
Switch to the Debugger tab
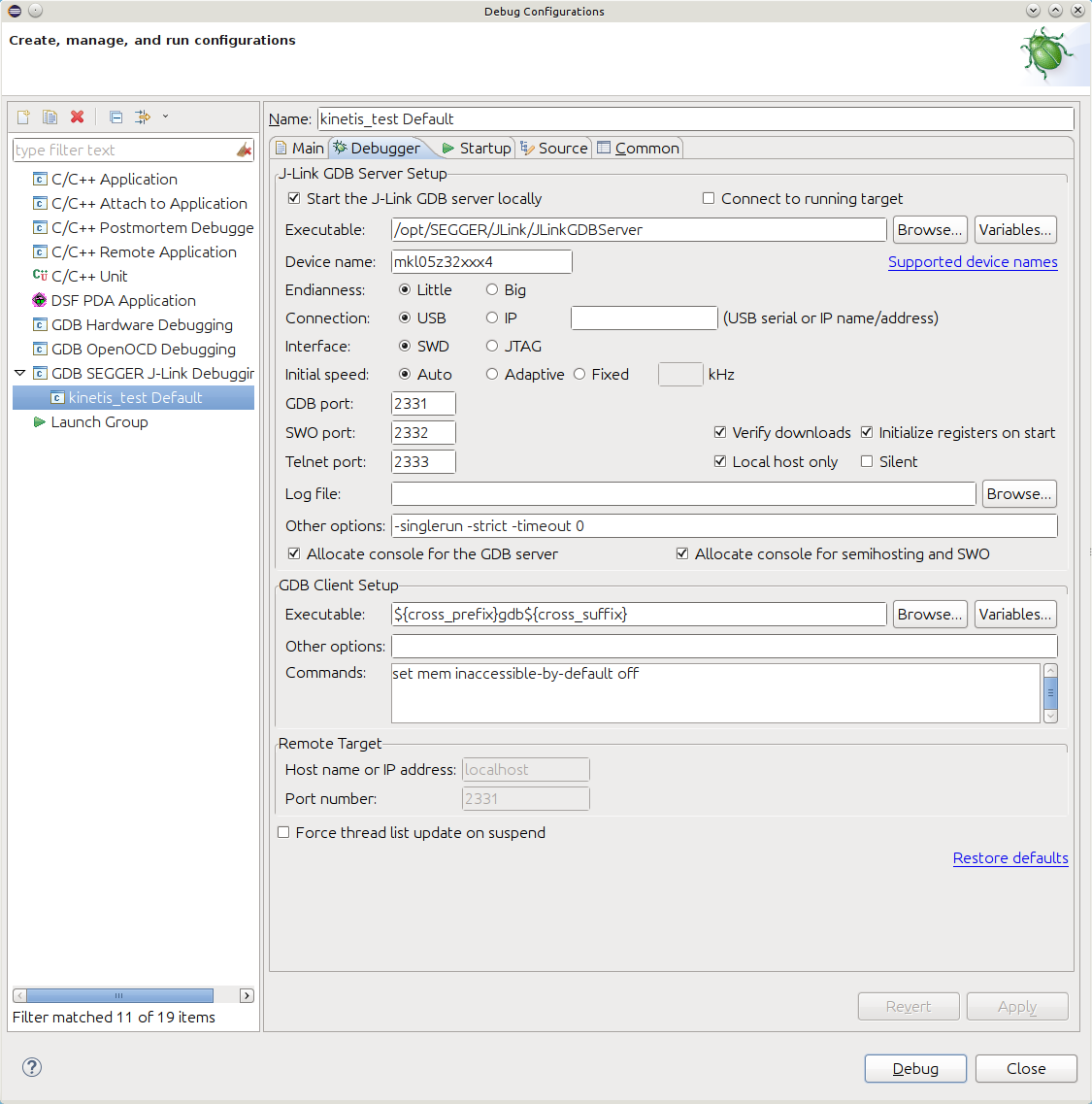click(x=378, y=148)
